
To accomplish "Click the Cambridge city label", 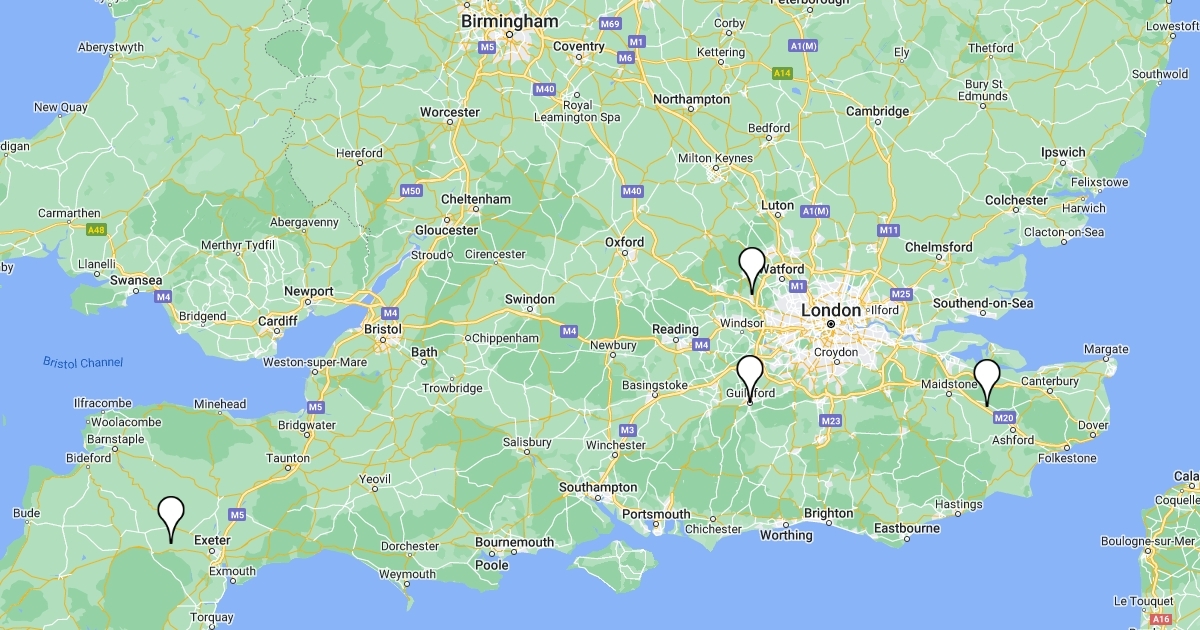I will click(x=877, y=111).
